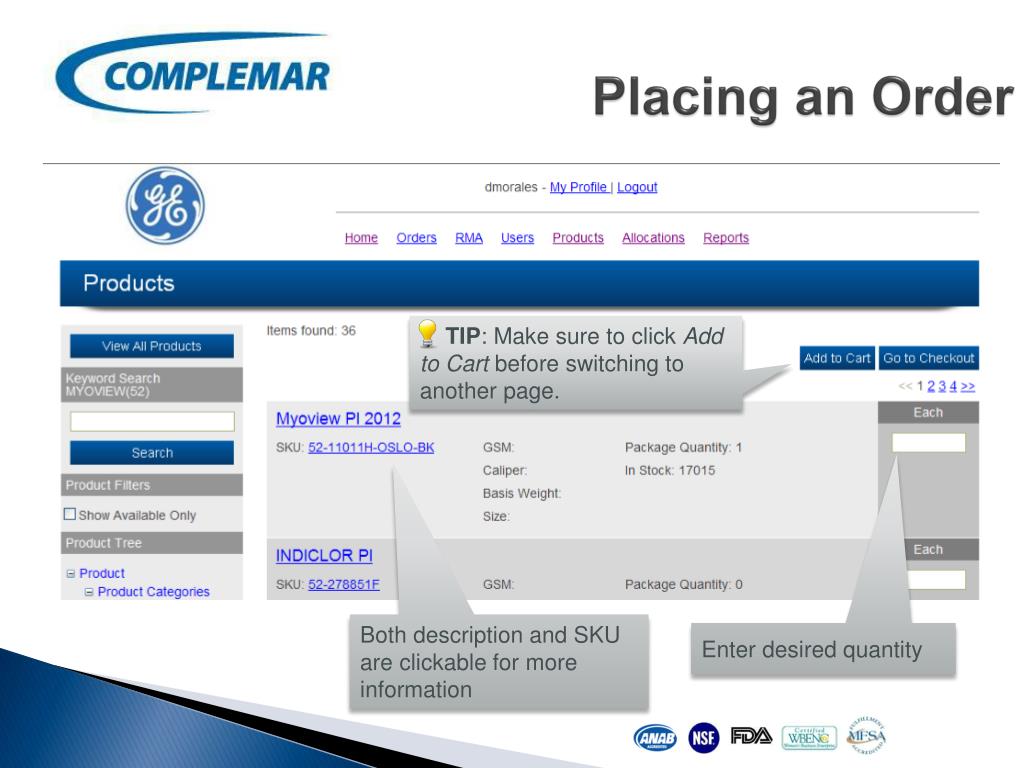
Task: Click the NSF certification logo
Action: click(703, 738)
